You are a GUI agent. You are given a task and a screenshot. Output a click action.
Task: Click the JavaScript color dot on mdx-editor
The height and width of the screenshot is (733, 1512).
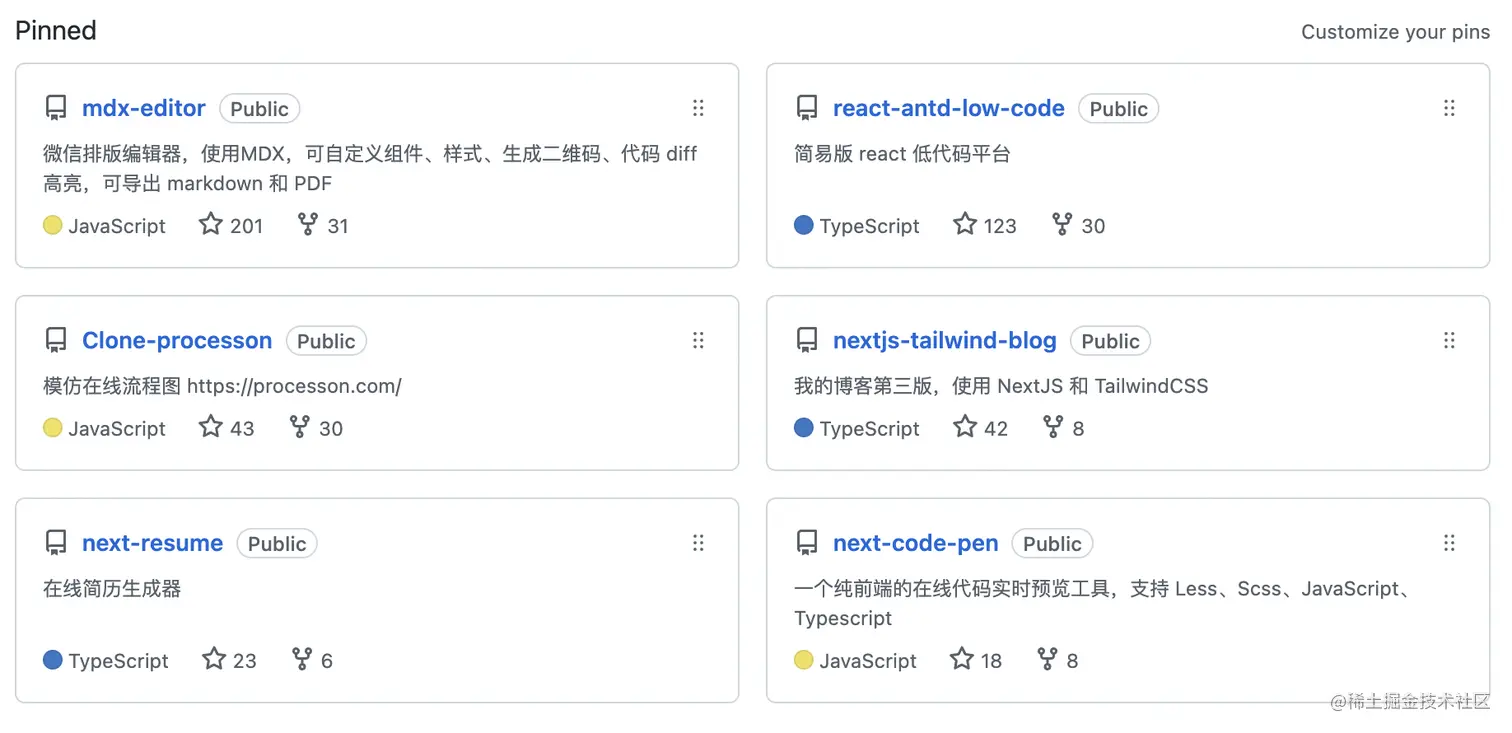coord(53,225)
